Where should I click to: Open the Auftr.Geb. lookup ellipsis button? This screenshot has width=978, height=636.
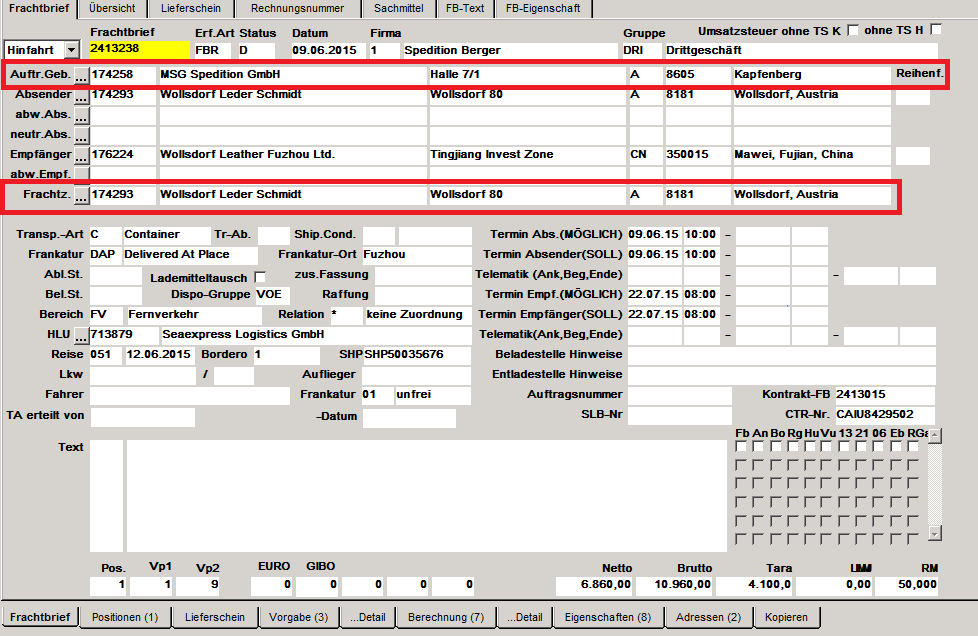tap(81, 75)
